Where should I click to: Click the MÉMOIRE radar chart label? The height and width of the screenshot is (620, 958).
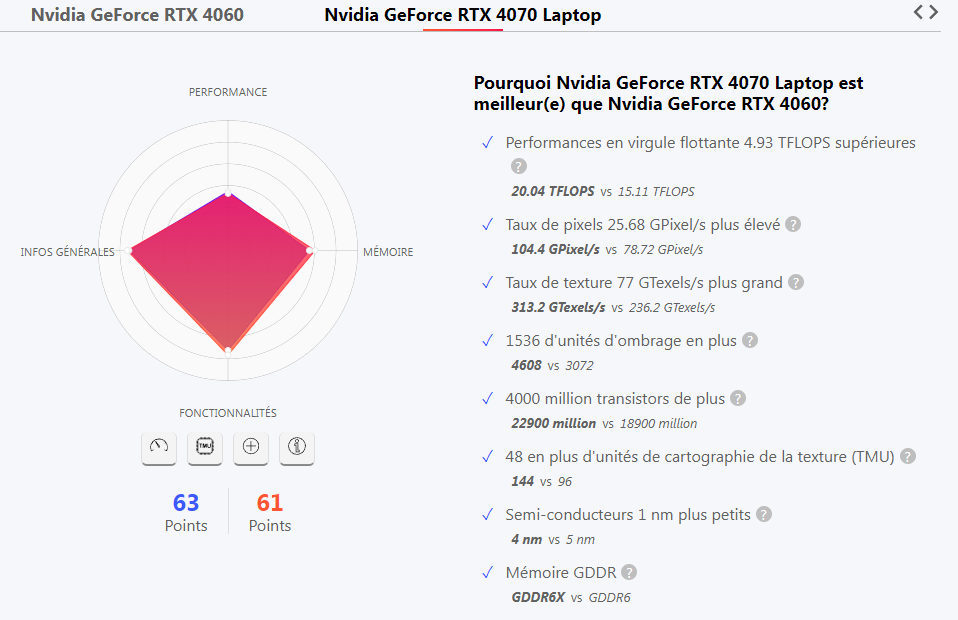pyautogui.click(x=388, y=252)
